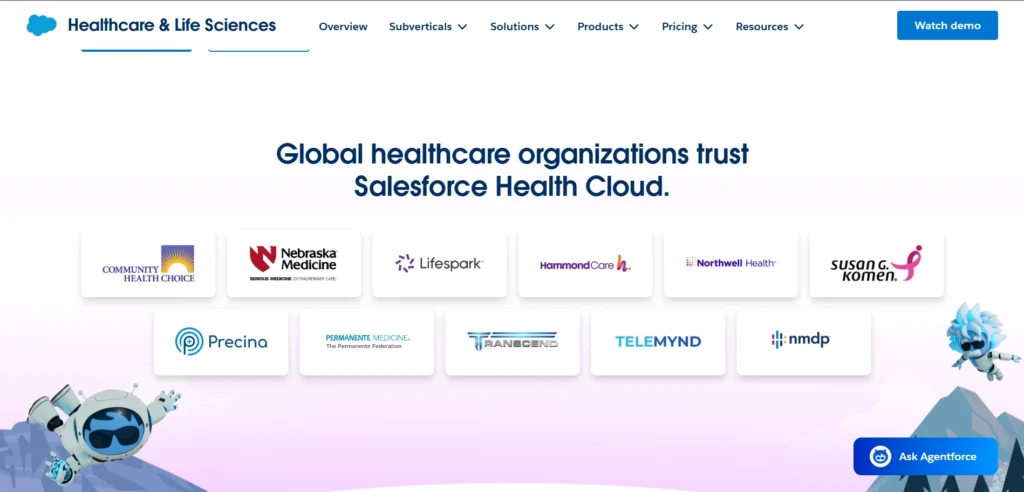1024x492 pixels.
Task: Select the Permanente Medicine logo card
Action: (366, 342)
